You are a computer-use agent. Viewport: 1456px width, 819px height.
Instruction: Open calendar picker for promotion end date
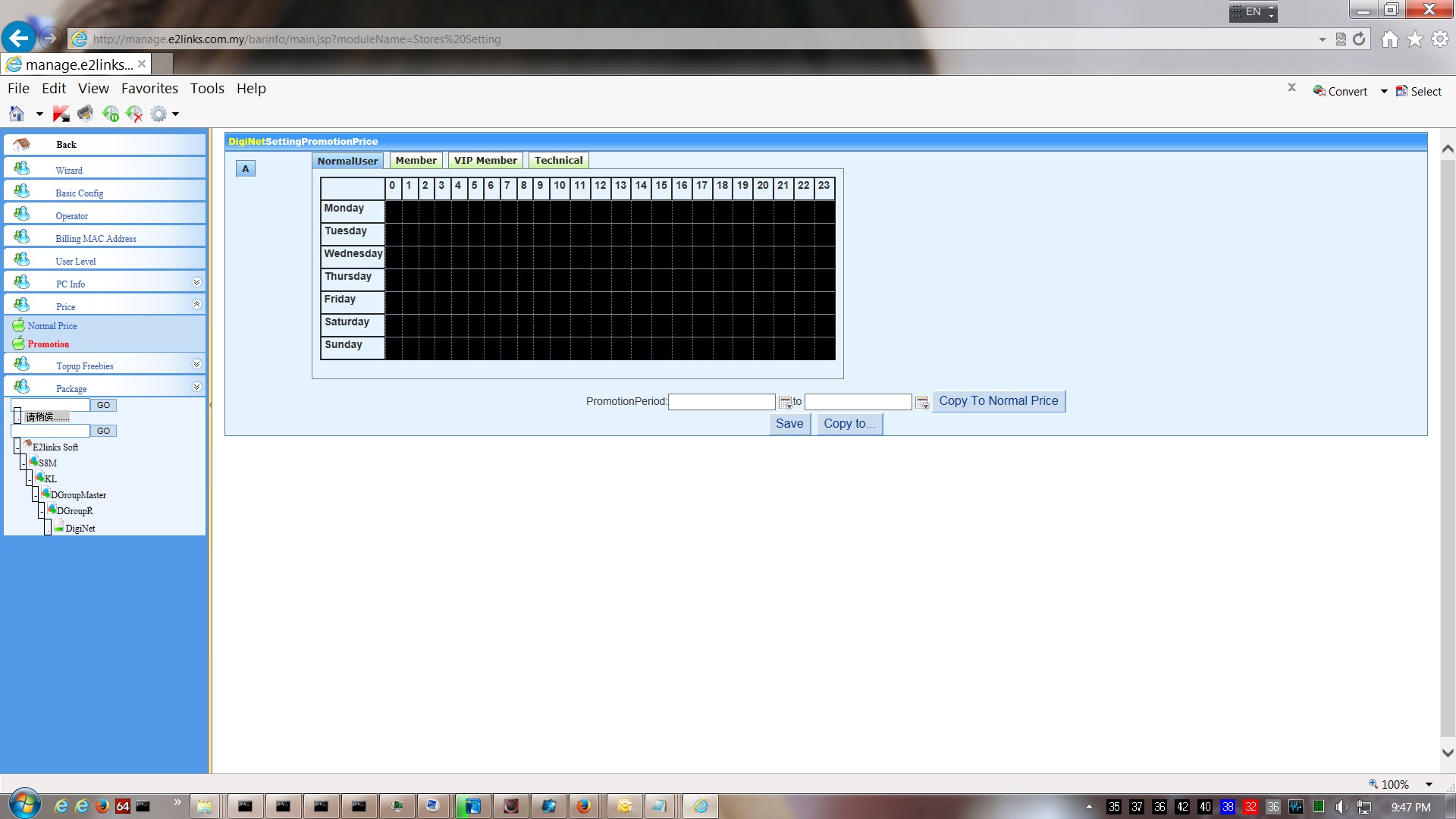point(922,403)
